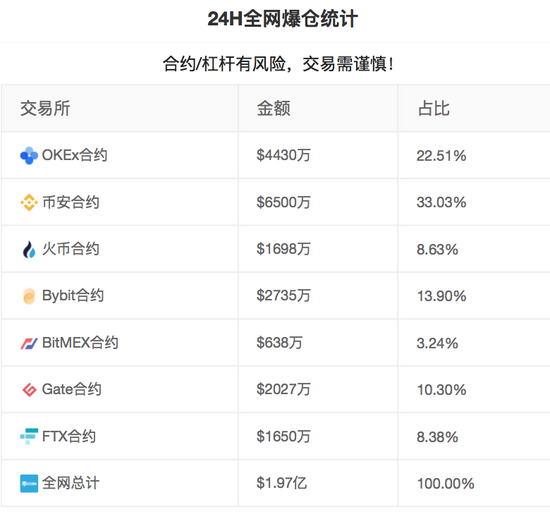
Task: Open the 币安合约 exchange name
Action: [x=71, y=202]
